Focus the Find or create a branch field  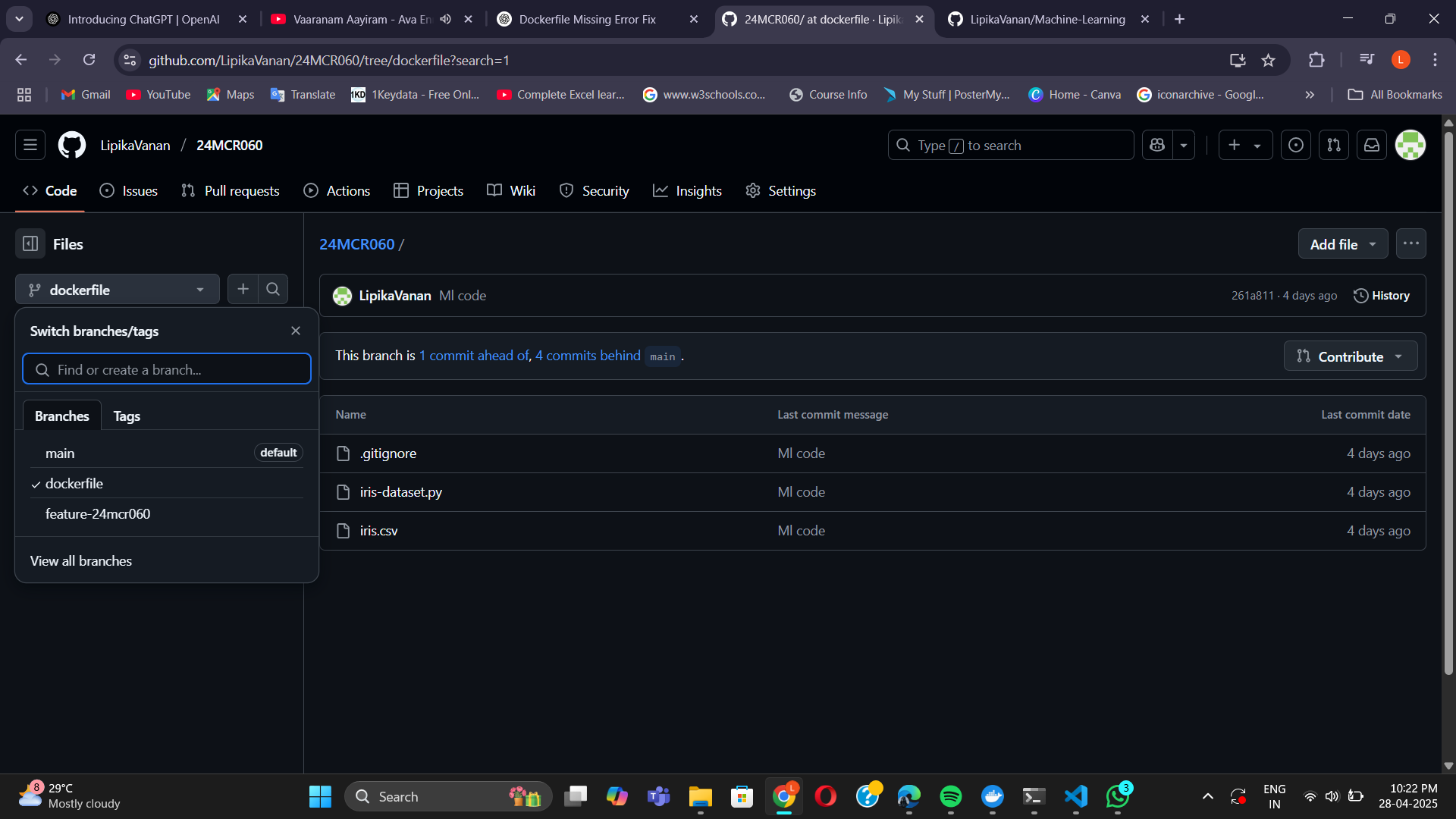click(x=167, y=369)
